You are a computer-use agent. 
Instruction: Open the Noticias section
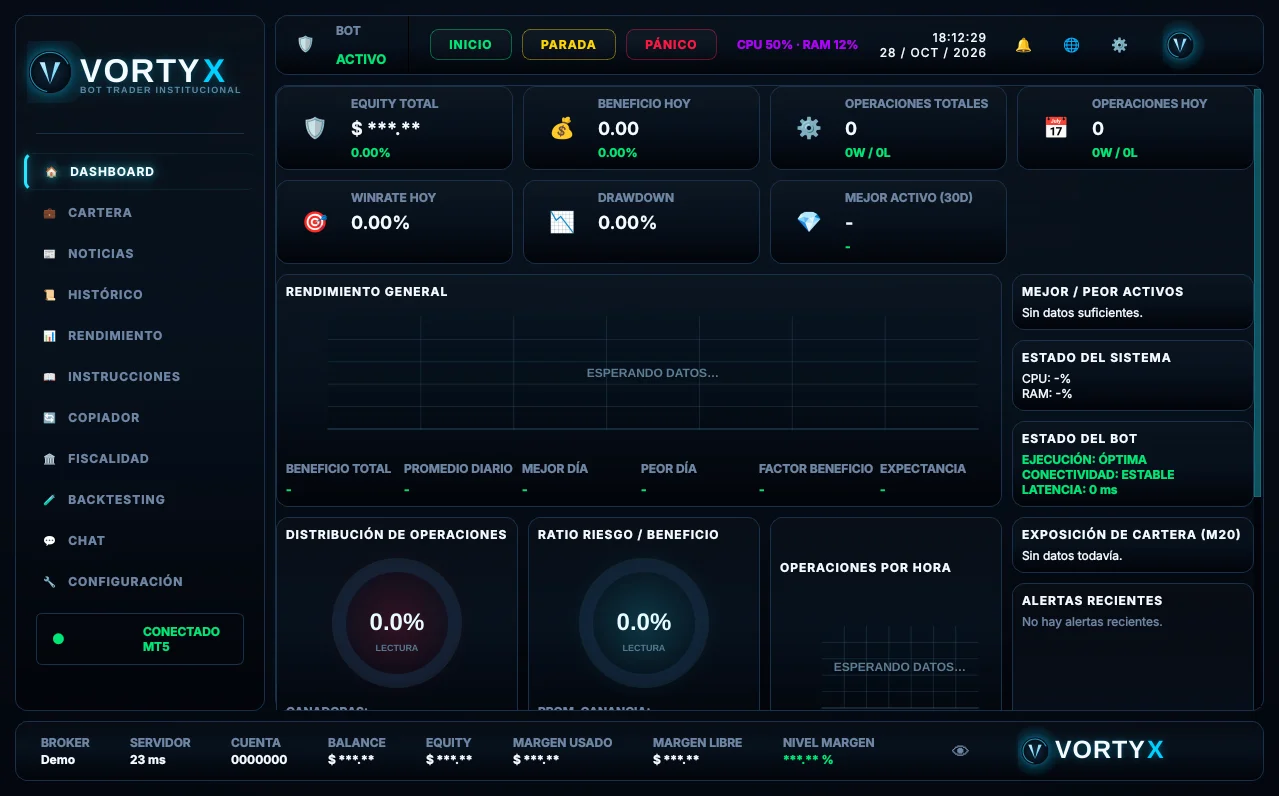pos(139,254)
